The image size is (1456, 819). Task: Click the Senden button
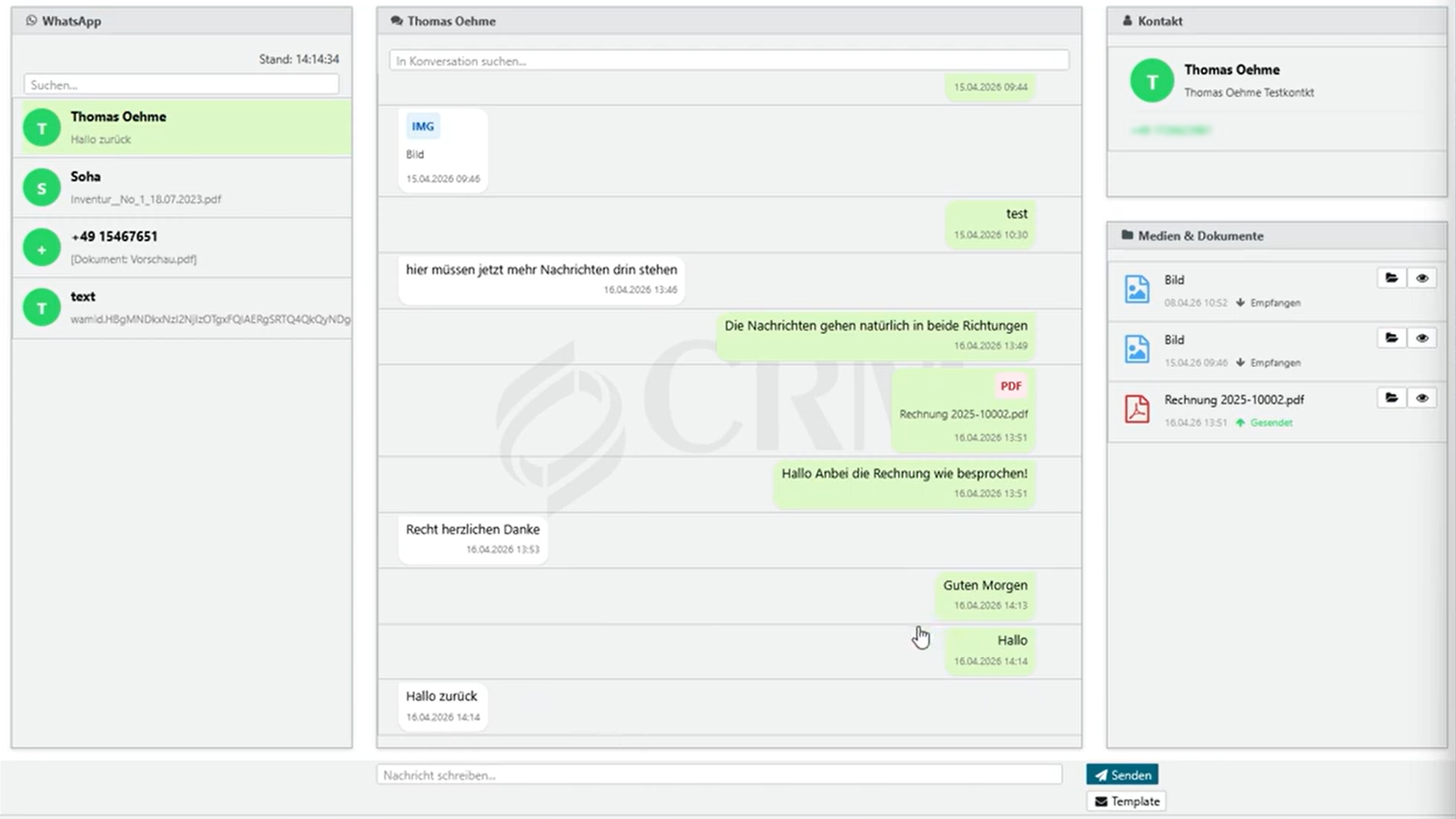[x=1122, y=774]
